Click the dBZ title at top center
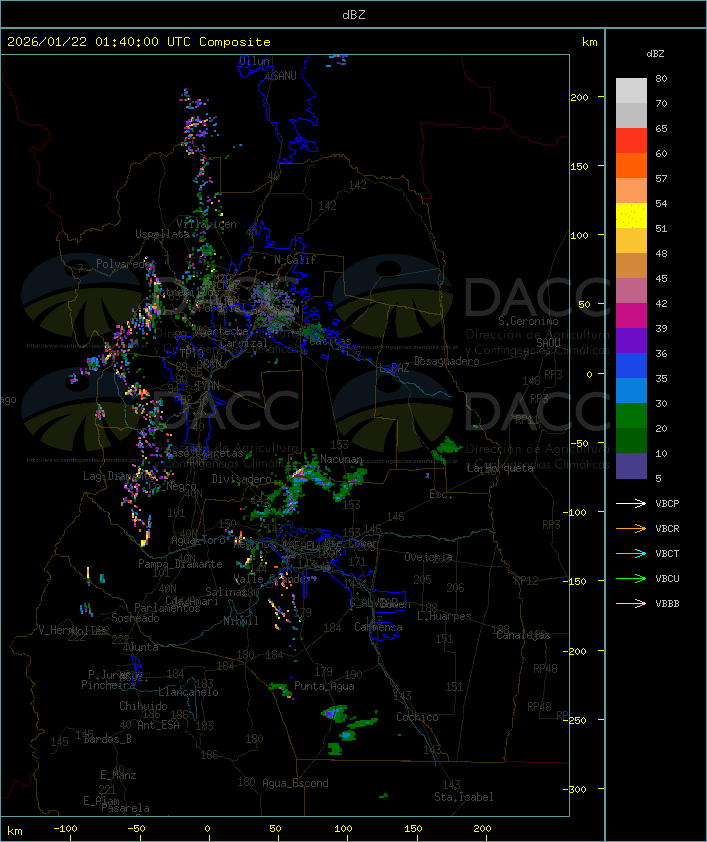 click(x=353, y=14)
